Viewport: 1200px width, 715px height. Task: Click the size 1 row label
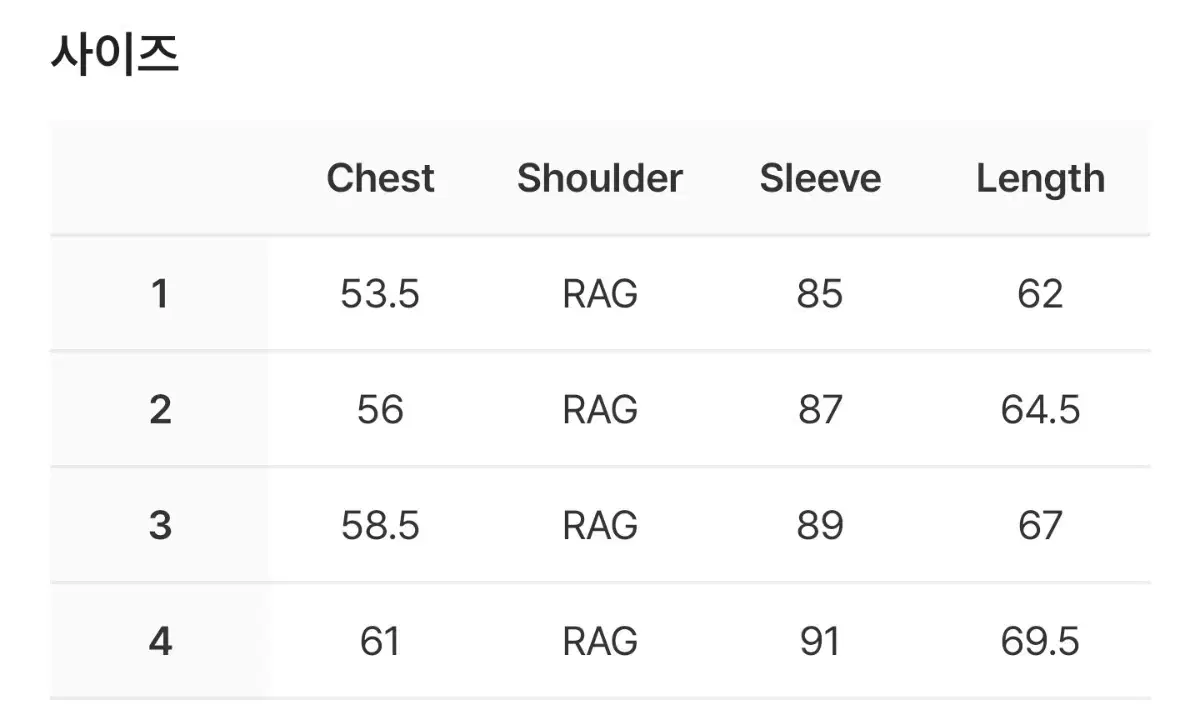point(160,294)
